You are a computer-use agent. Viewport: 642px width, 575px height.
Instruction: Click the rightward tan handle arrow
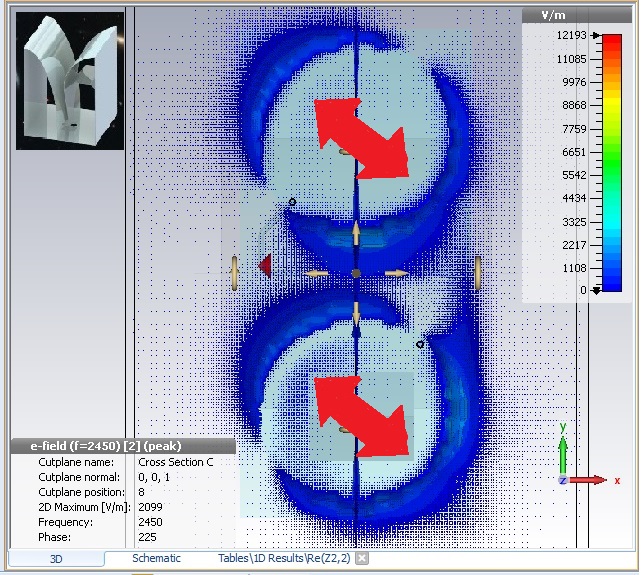[396, 274]
